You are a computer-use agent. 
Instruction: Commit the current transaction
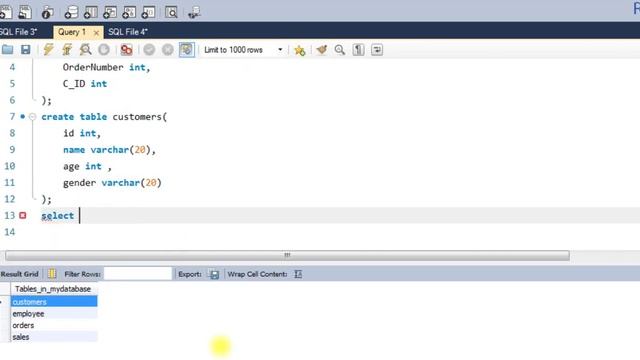[x=149, y=50]
